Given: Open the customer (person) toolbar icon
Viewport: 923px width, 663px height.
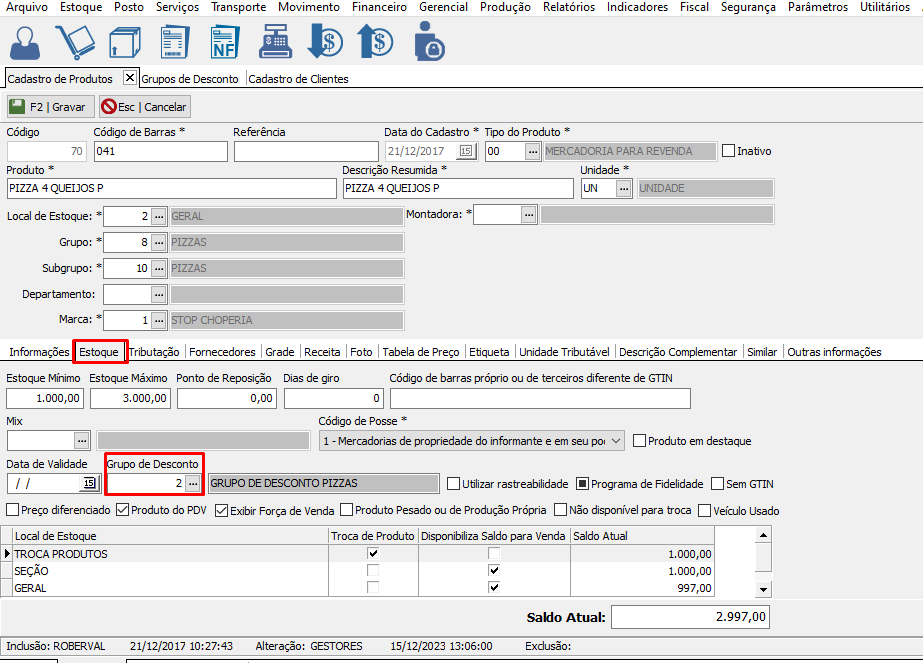Looking at the screenshot, I should pyautogui.click(x=26, y=41).
